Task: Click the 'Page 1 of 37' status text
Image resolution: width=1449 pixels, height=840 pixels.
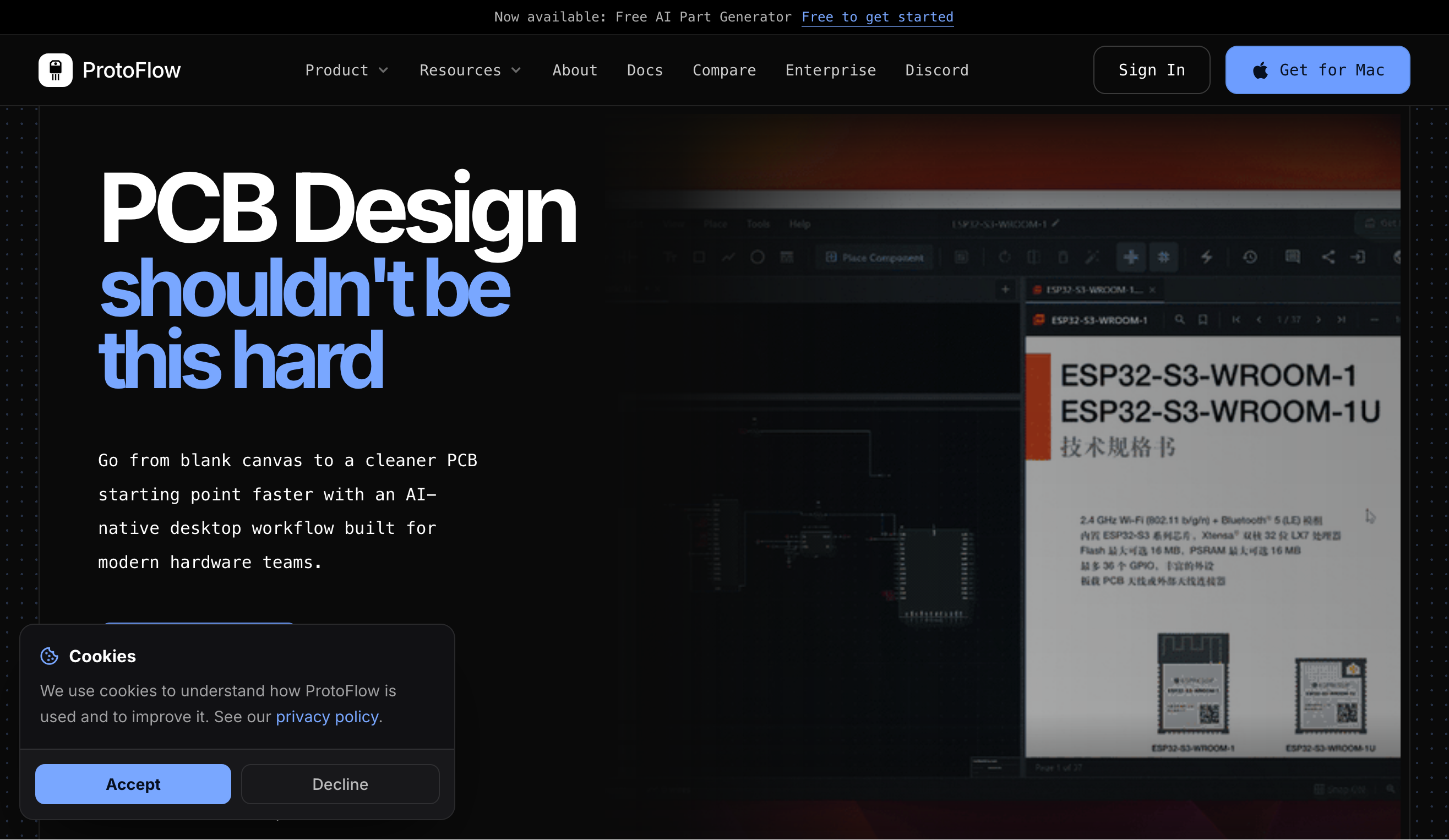Action: pos(1058,767)
